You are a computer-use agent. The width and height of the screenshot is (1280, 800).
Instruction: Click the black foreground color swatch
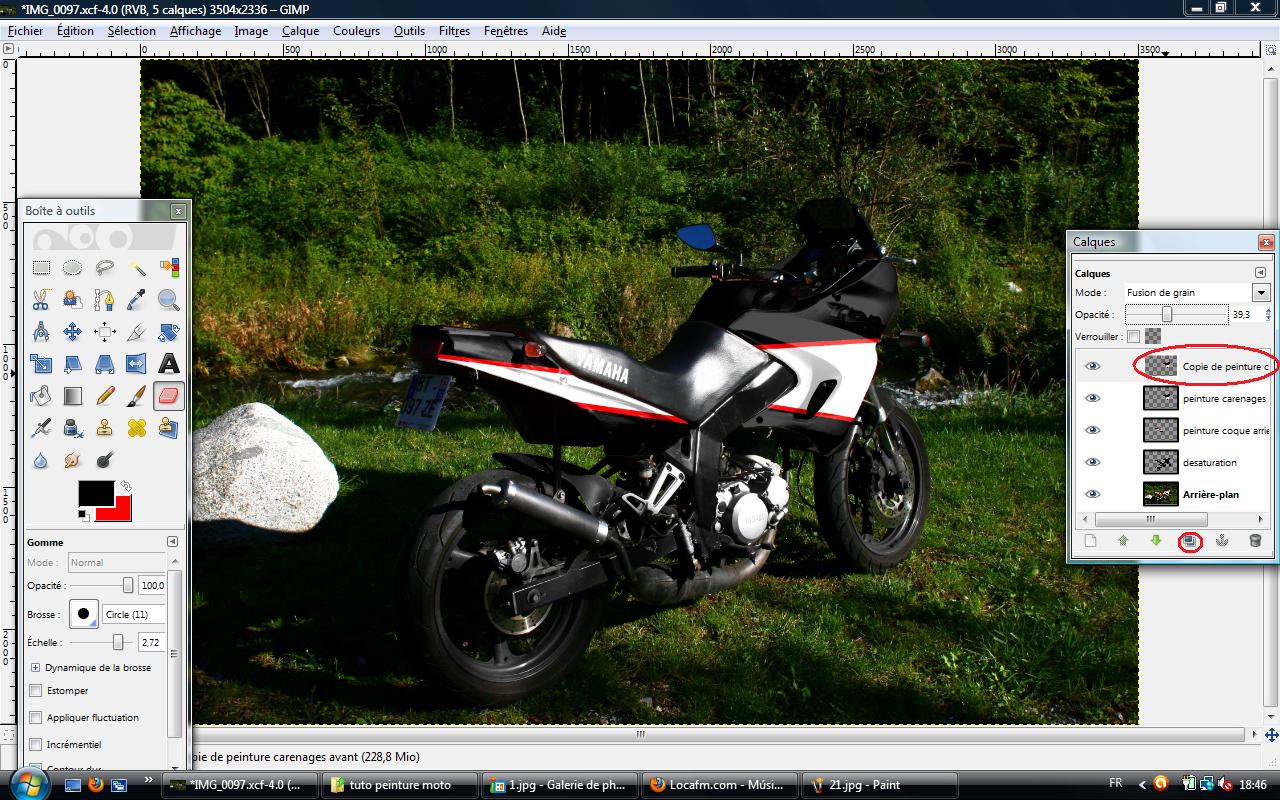pos(96,493)
